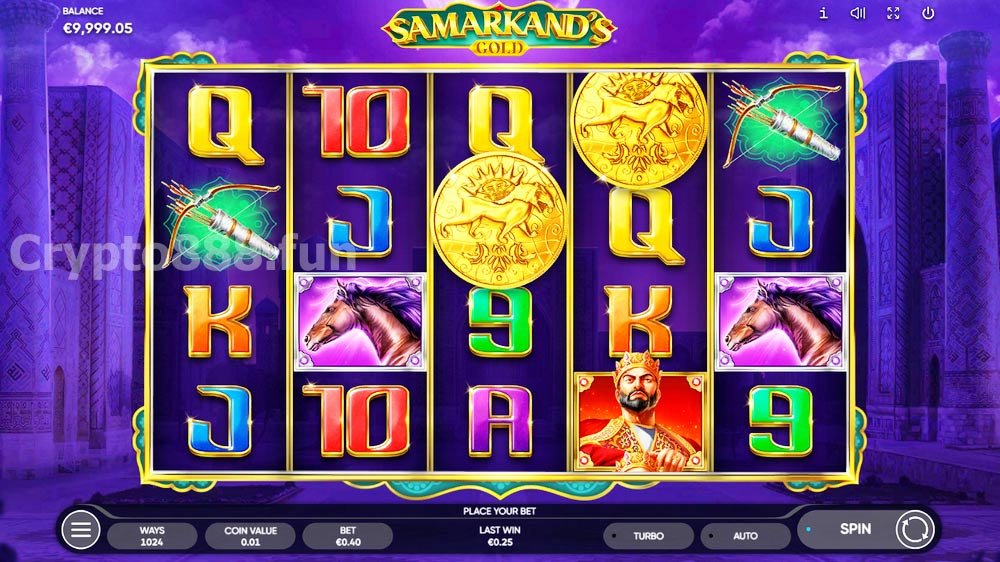The height and width of the screenshot is (562, 1000).
Task: Mute the game sound speaker icon
Action: click(x=858, y=13)
